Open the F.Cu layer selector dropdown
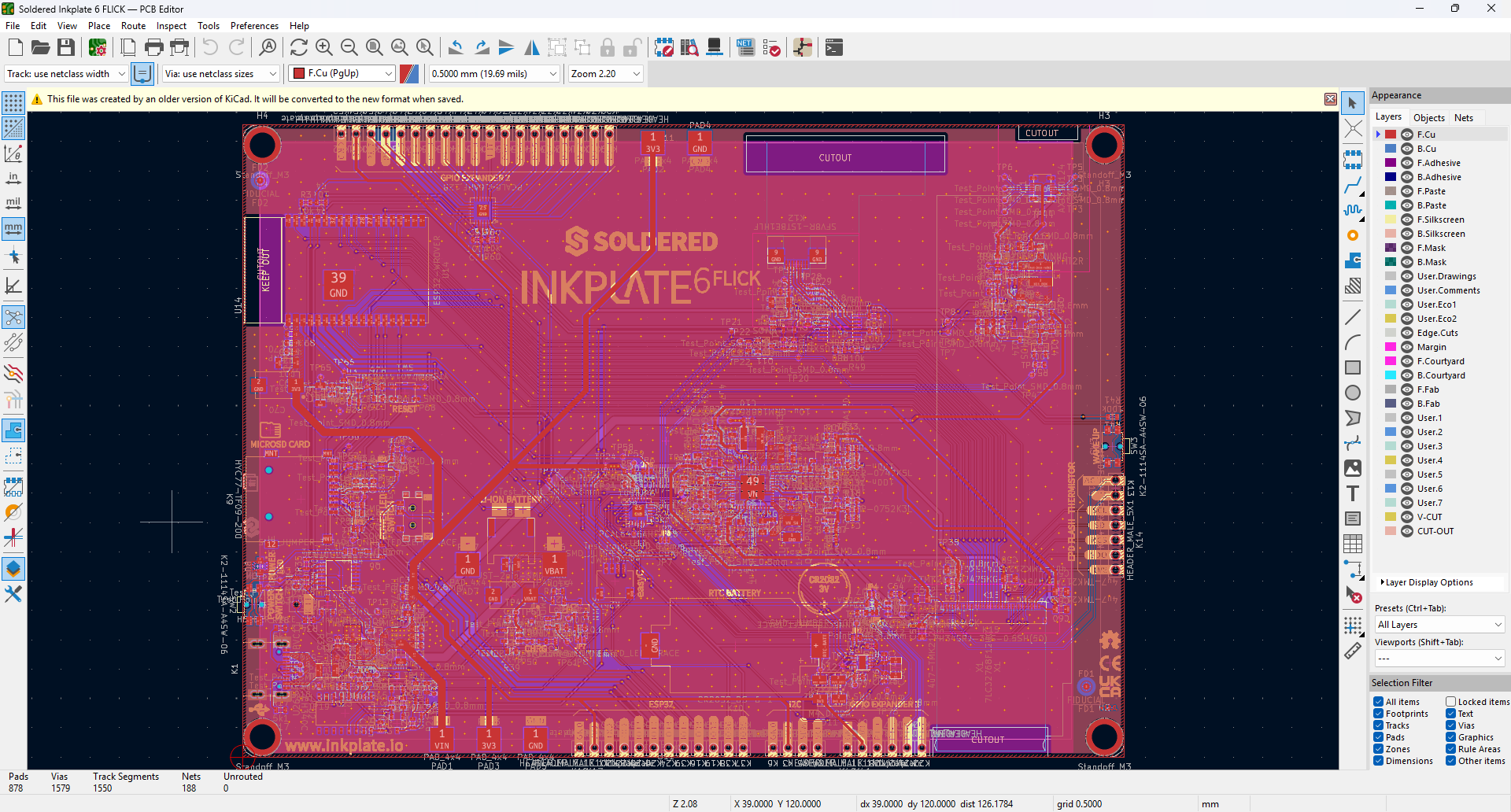This screenshot has height=812, width=1511. coord(343,73)
